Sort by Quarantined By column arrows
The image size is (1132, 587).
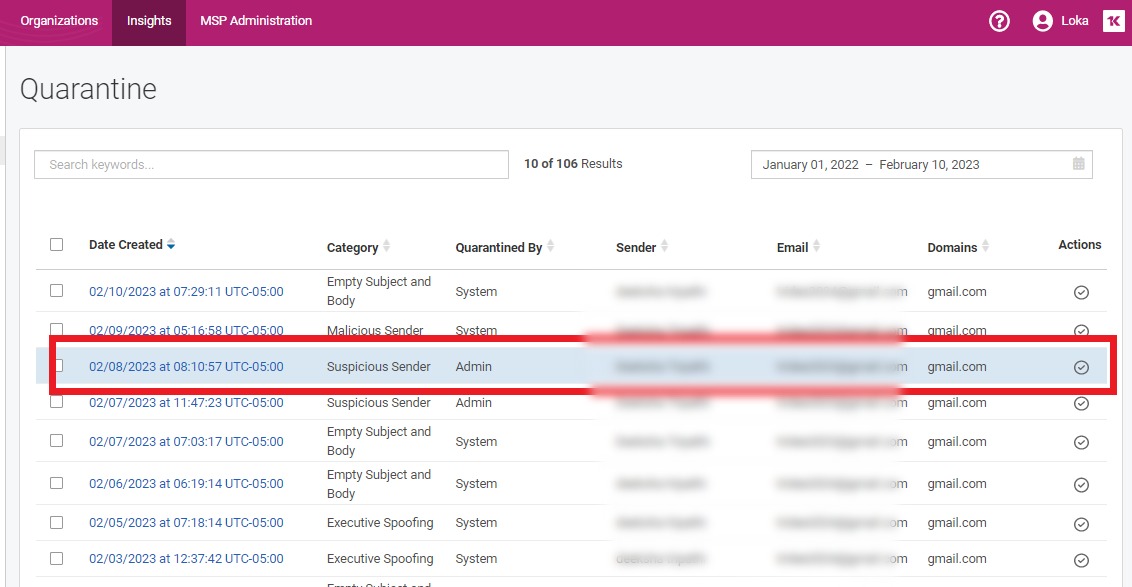550,246
